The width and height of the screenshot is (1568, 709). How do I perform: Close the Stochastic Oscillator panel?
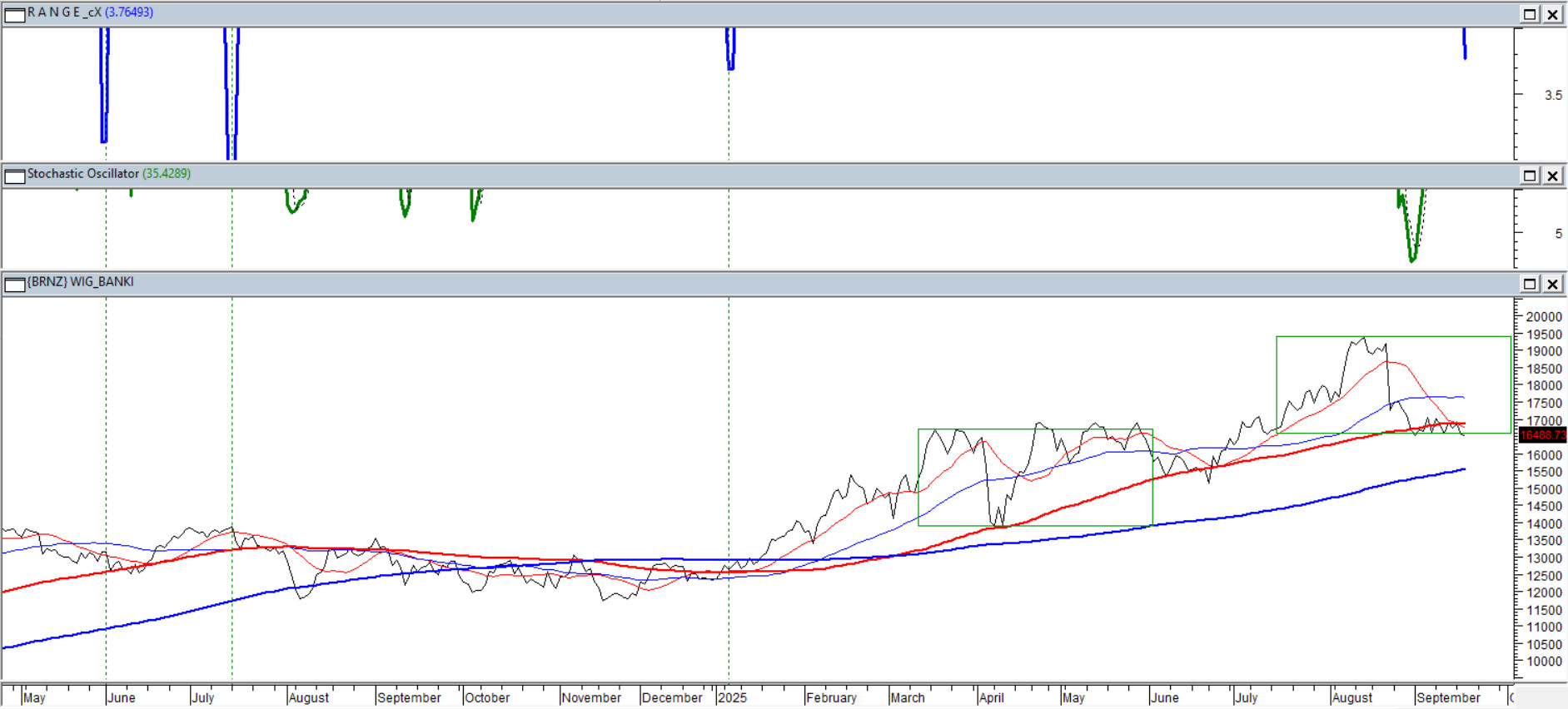click(x=1553, y=176)
